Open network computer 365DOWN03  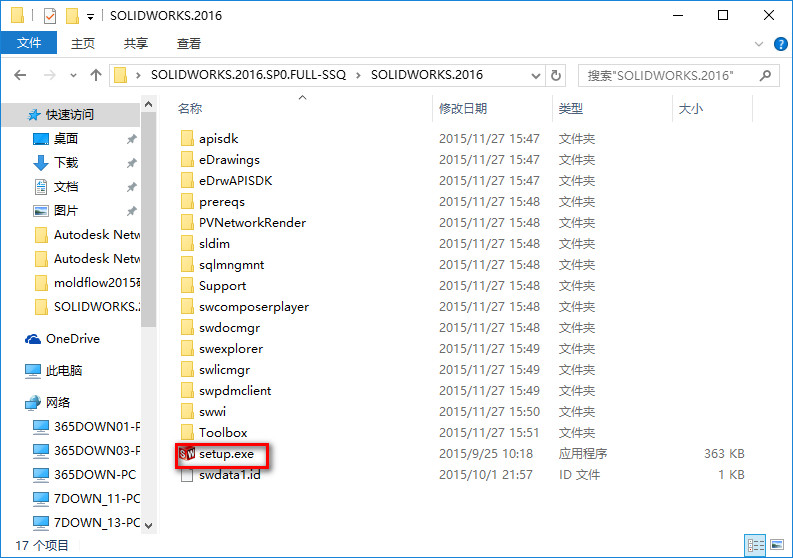coord(86,450)
